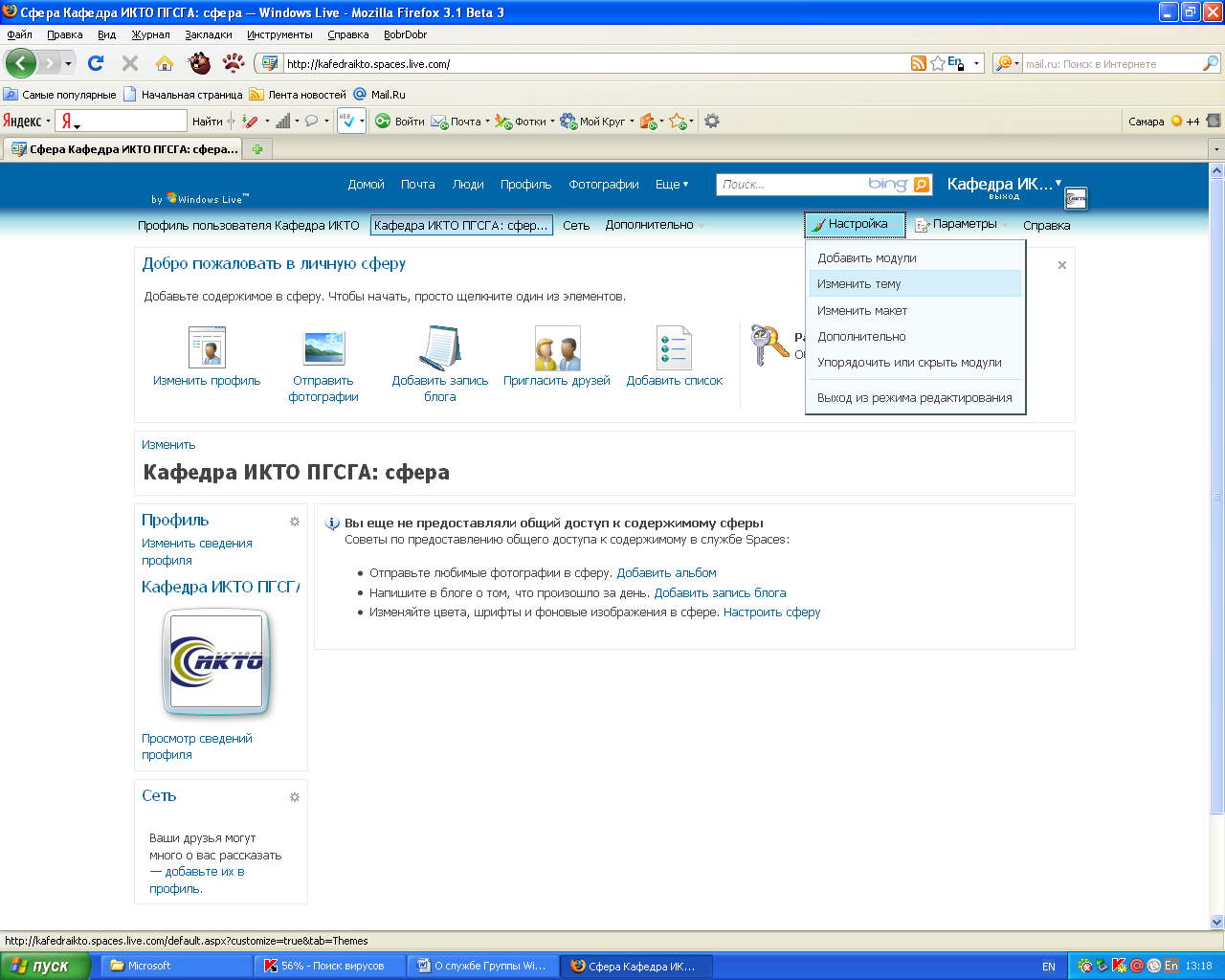Click the magnifier icon in mail.ru search box
This screenshot has height=980, width=1225.
pyautogui.click(x=1211, y=63)
